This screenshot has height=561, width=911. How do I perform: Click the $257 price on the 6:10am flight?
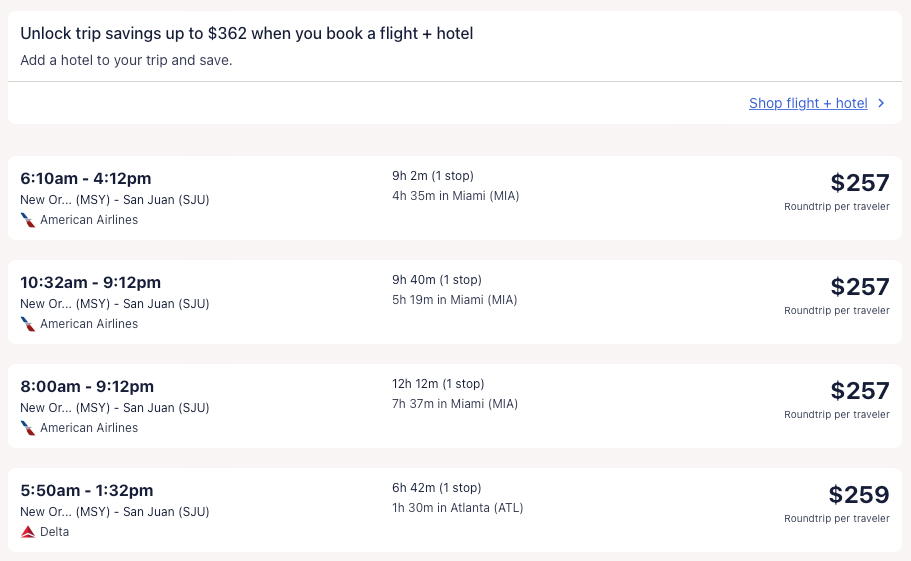click(859, 183)
